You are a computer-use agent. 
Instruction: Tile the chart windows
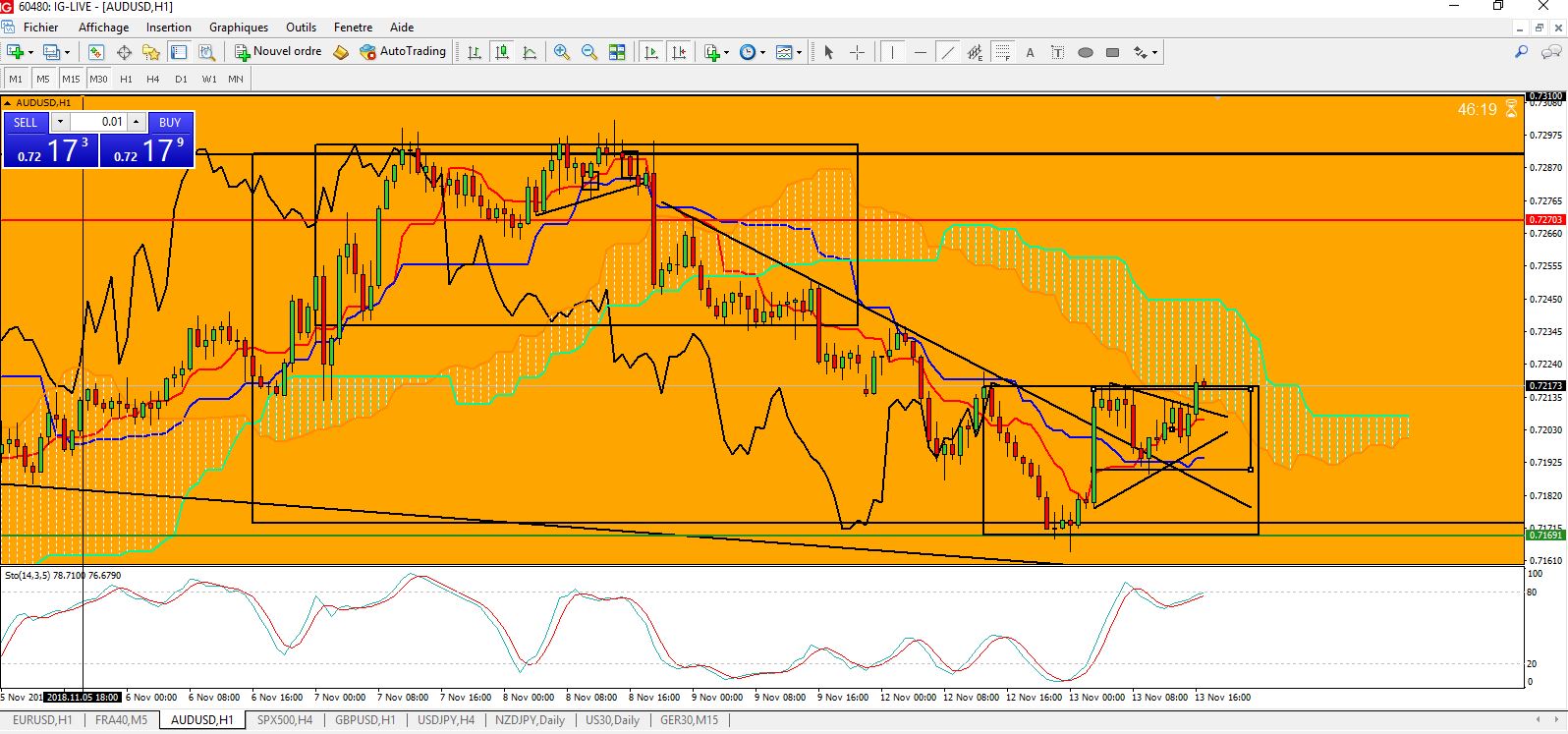617,52
